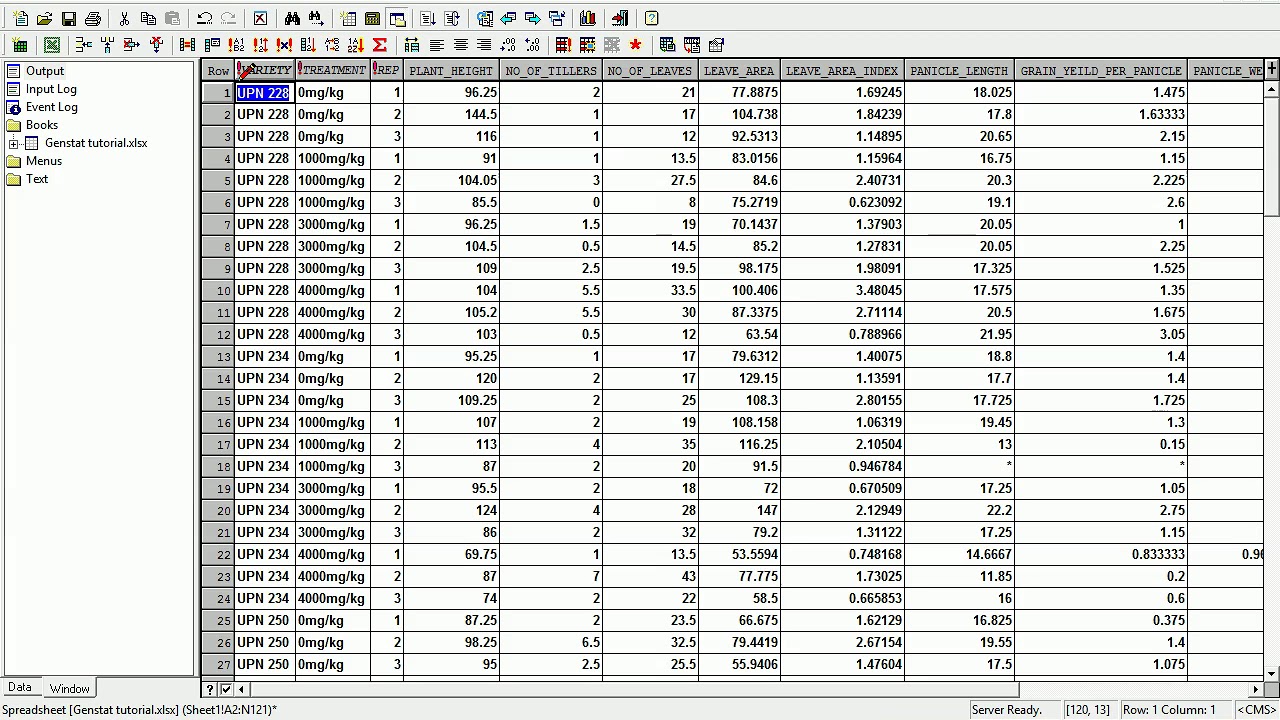This screenshot has width=1280, height=720.
Task: Click the New file icon
Action: click(20, 19)
